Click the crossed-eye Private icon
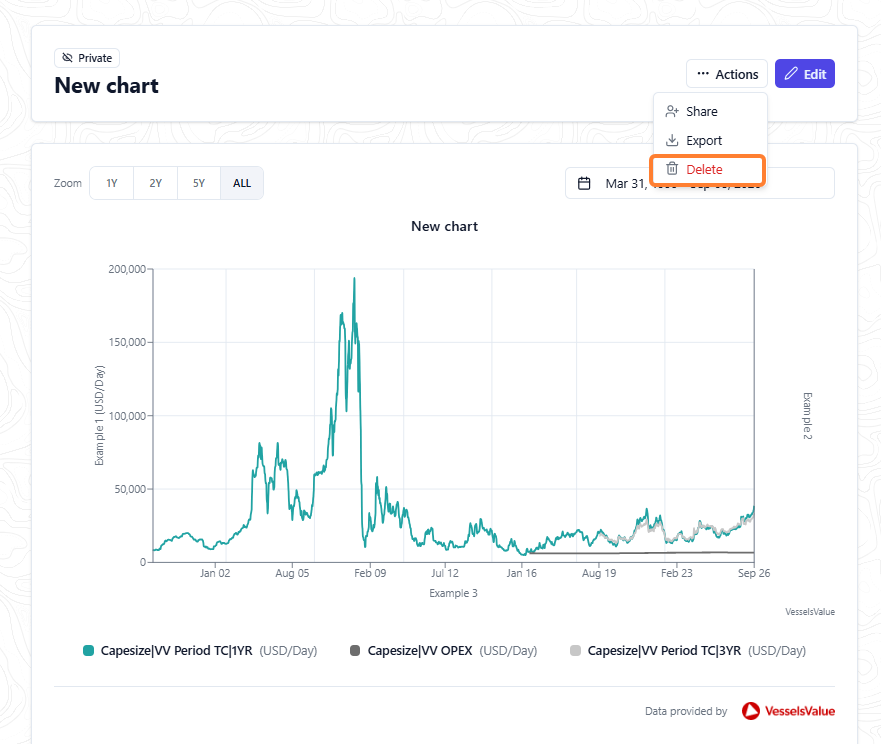The width and height of the screenshot is (881, 744). tap(67, 57)
